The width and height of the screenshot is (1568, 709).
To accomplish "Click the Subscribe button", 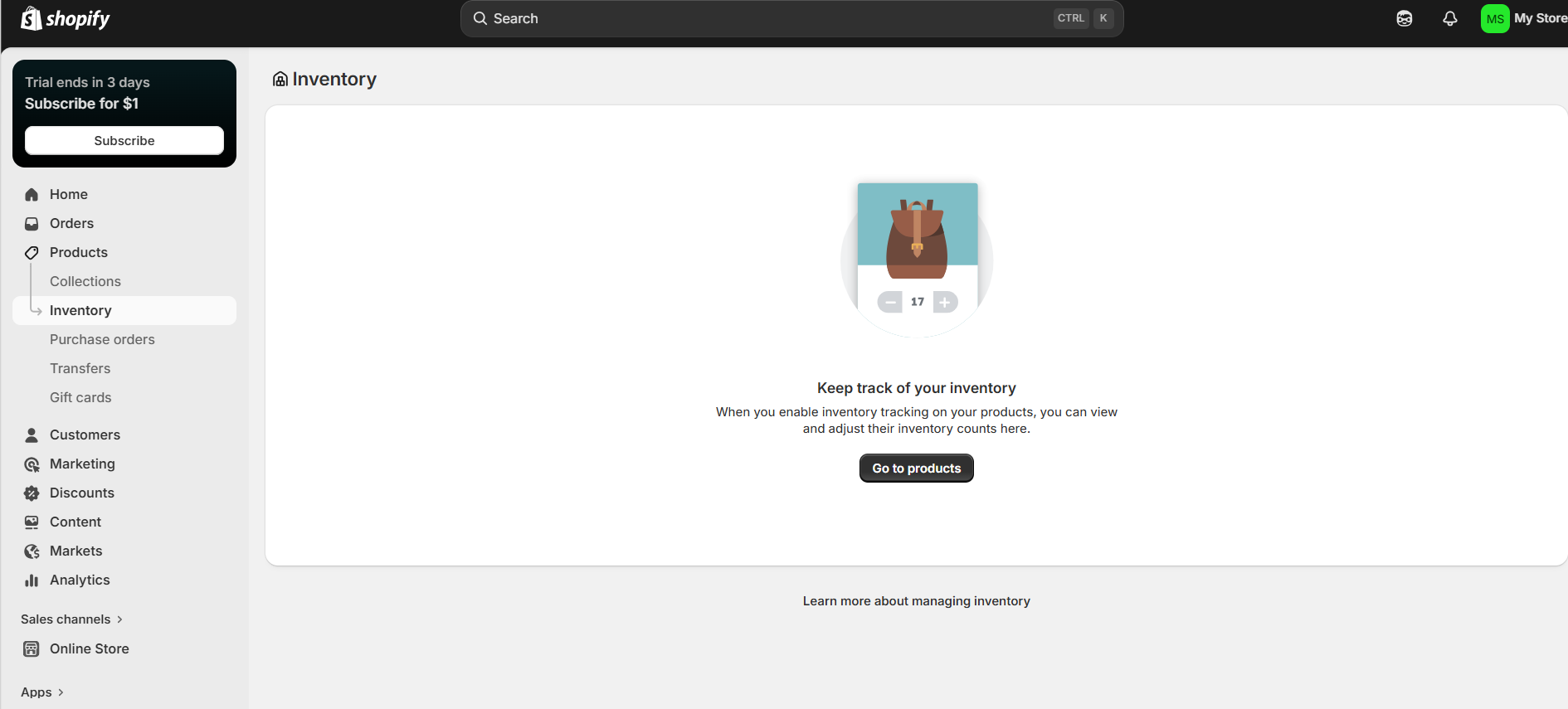I will 124,140.
